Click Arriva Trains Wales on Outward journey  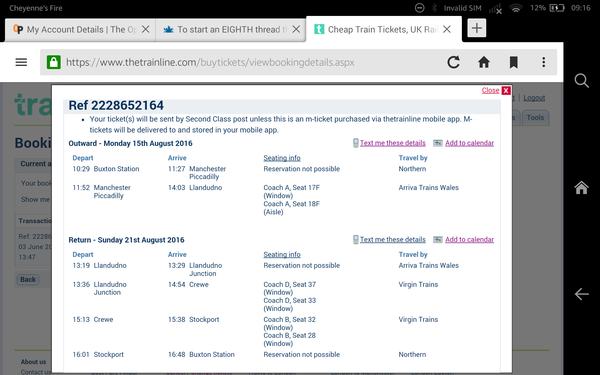point(429,188)
